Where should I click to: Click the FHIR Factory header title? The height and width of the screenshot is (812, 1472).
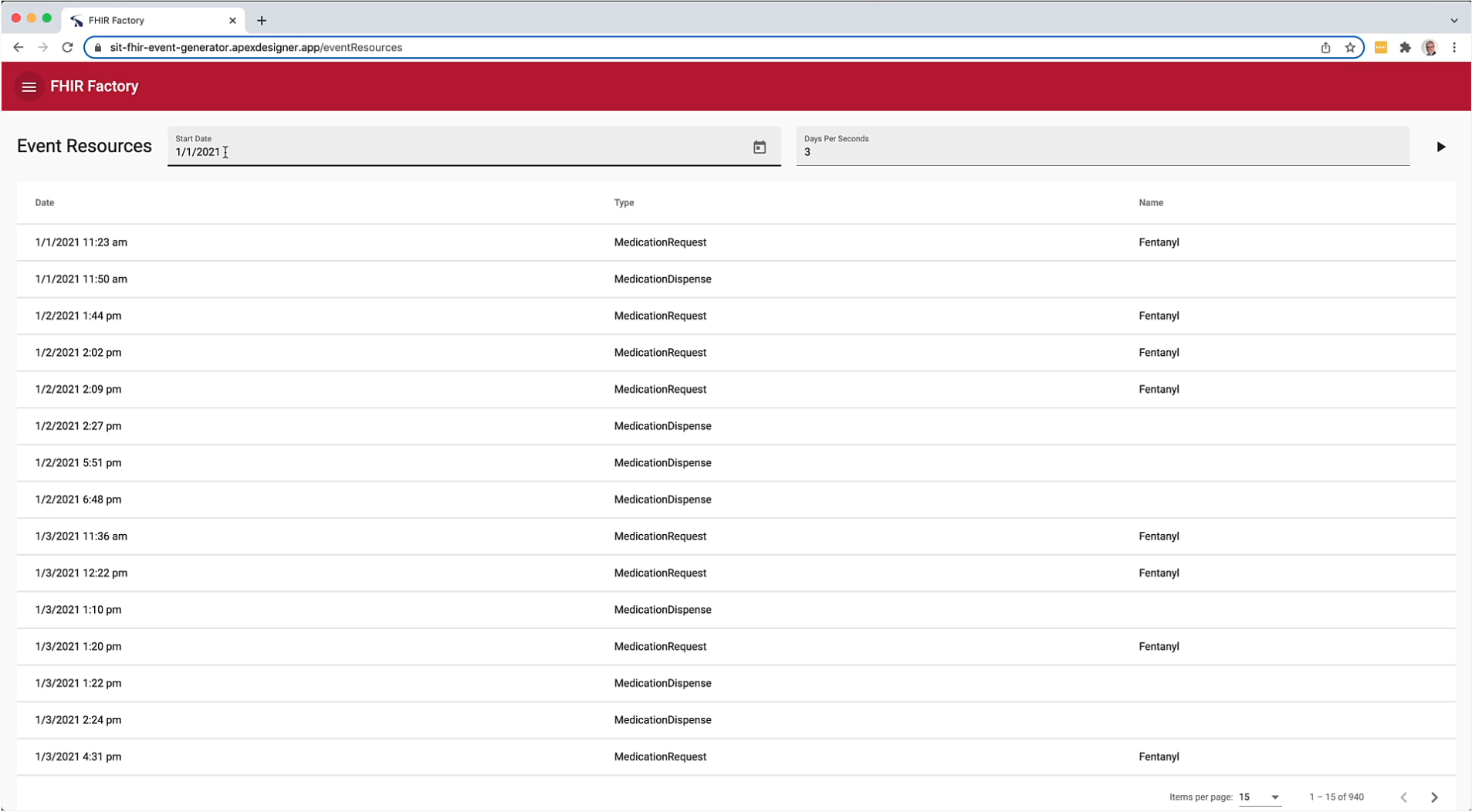(x=94, y=86)
